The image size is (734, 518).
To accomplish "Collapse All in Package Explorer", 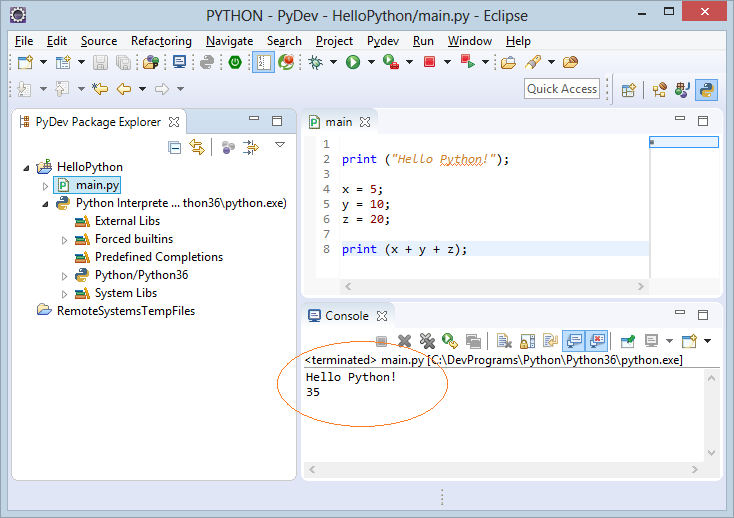I will [x=175, y=148].
